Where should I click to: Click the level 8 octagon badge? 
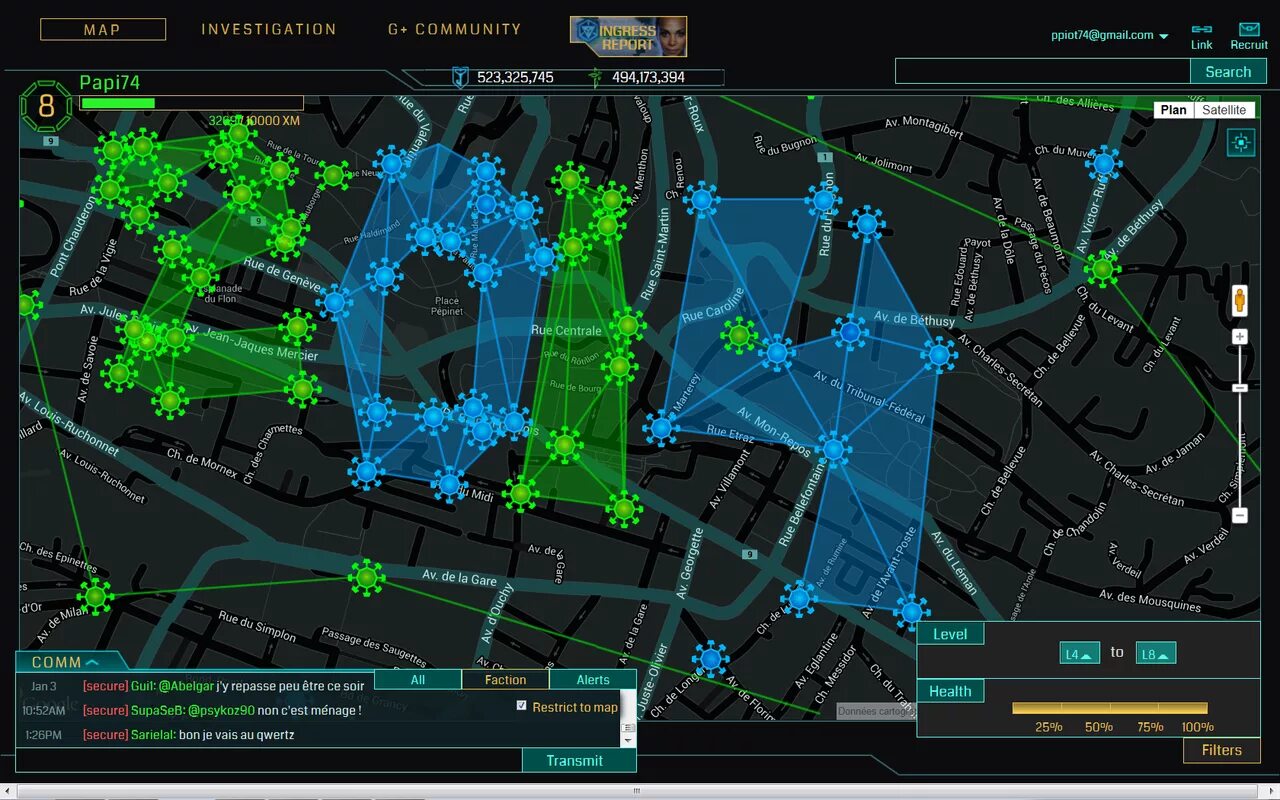(x=46, y=106)
